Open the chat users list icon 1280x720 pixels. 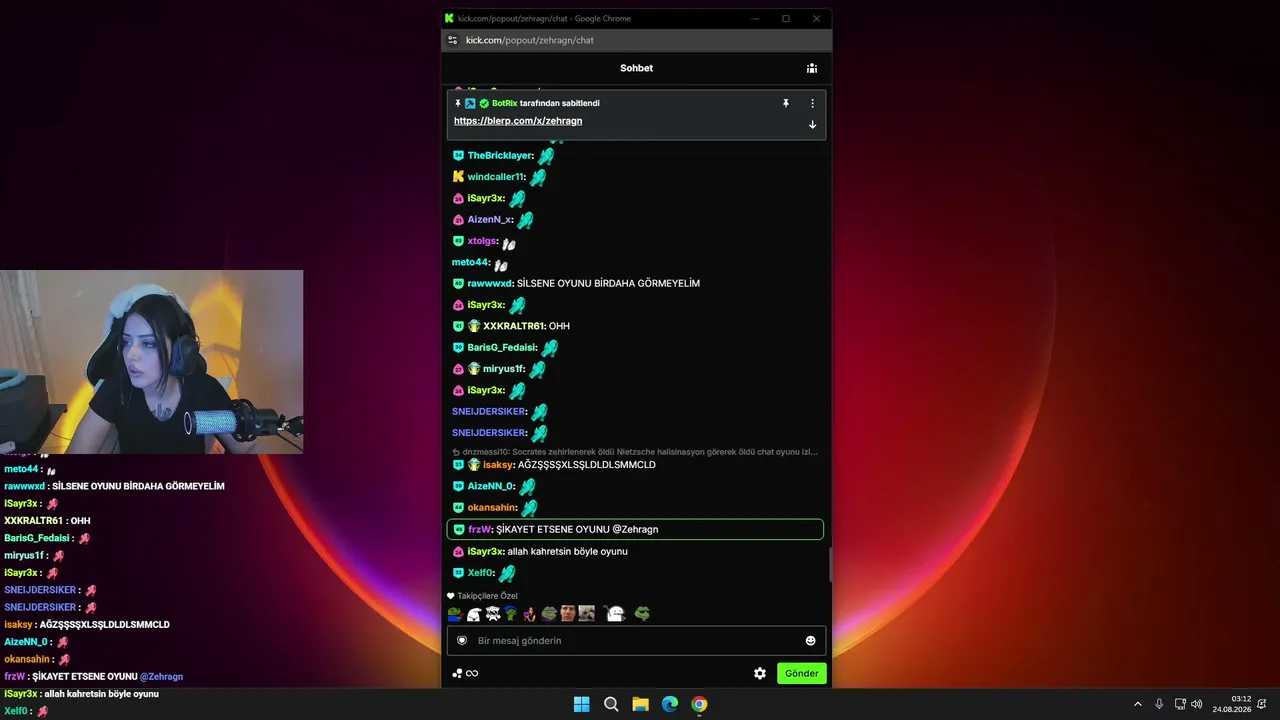pos(812,68)
